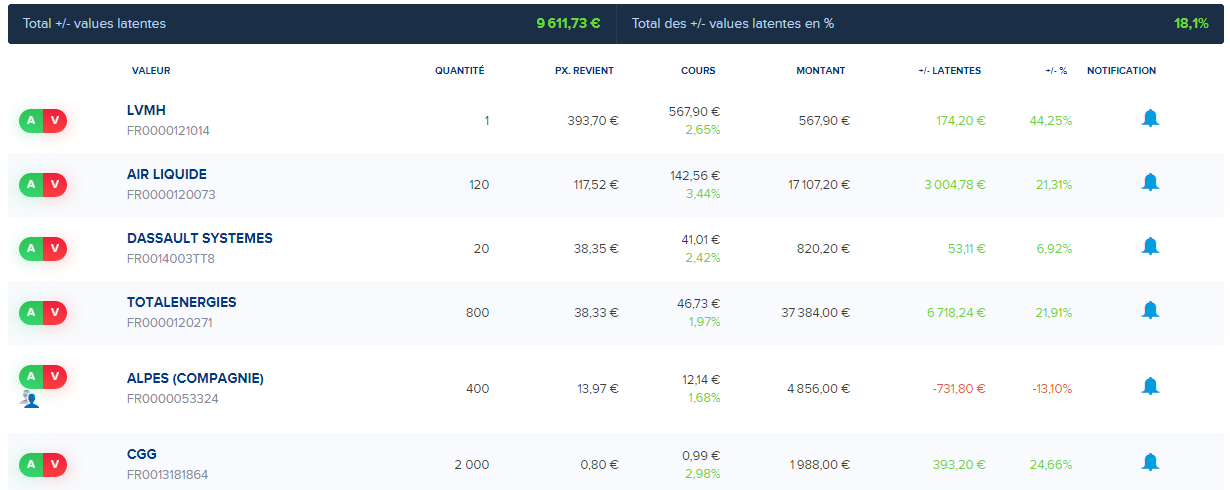Open the TotalEnergies notification bell
The image size is (1230, 490).
point(1150,311)
